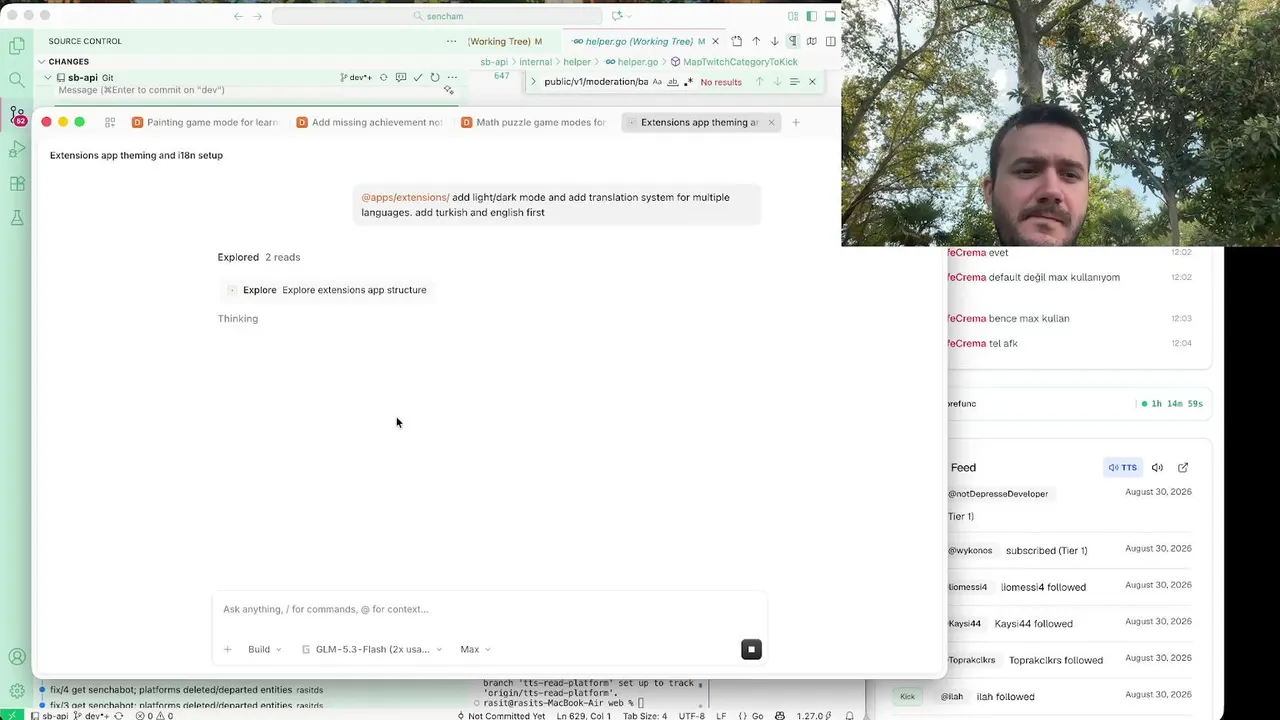Add attachment with plus in chat input
1280x720 pixels.
coord(227,650)
